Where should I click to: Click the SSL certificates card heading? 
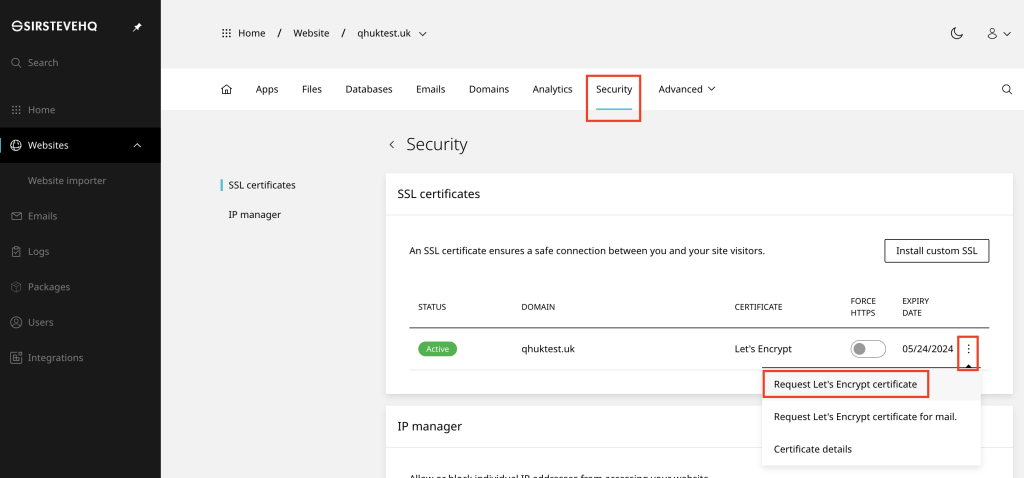pyautogui.click(x=439, y=194)
